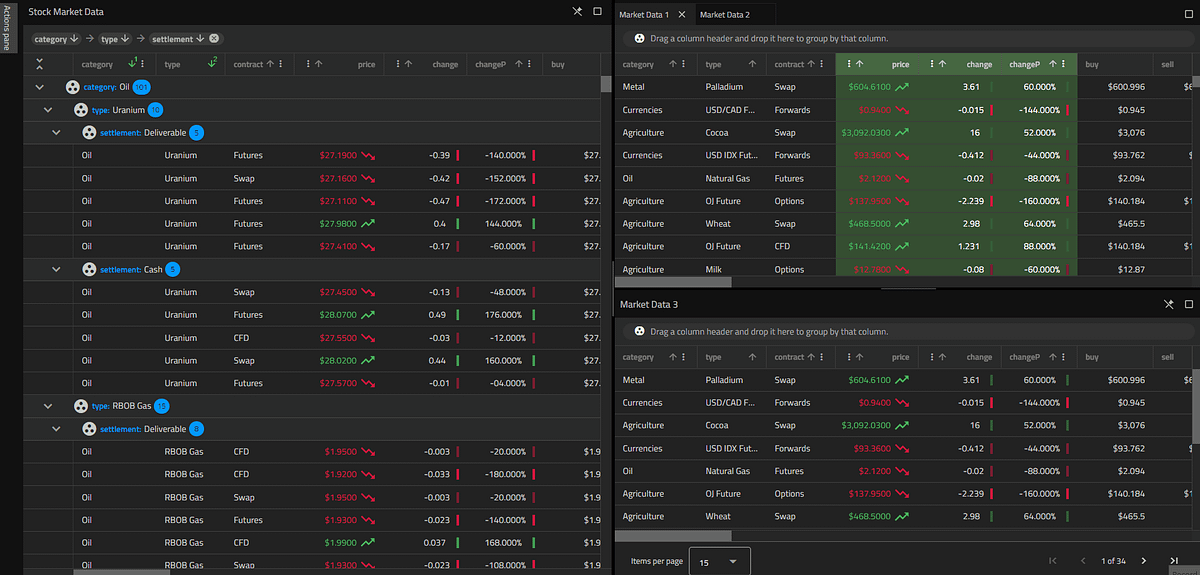Click the category column sort indicator arrow
The height and width of the screenshot is (575, 1200).
[x=134, y=63]
